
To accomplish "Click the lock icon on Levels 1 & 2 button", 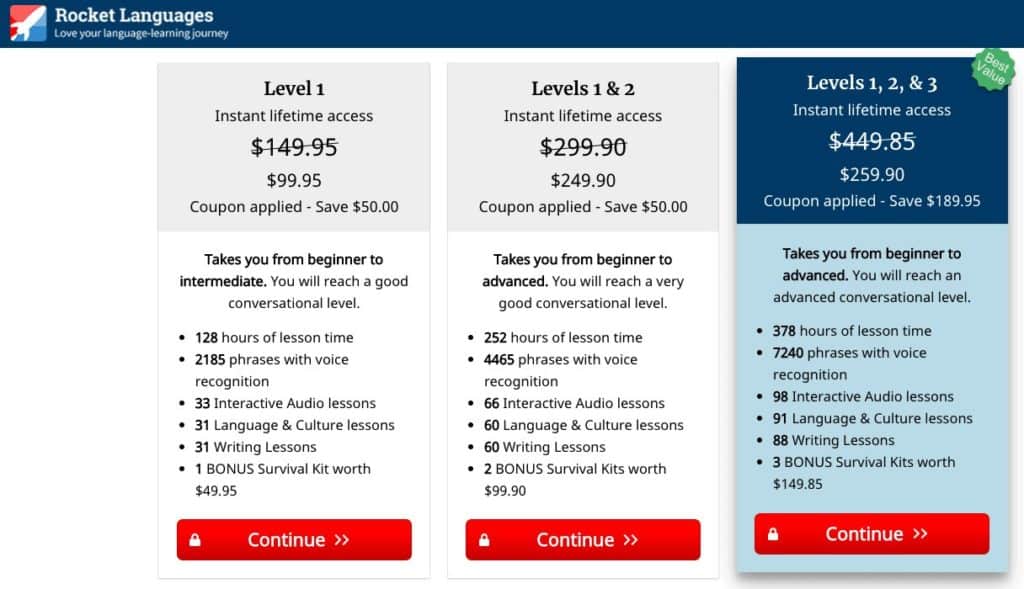I will pos(484,540).
